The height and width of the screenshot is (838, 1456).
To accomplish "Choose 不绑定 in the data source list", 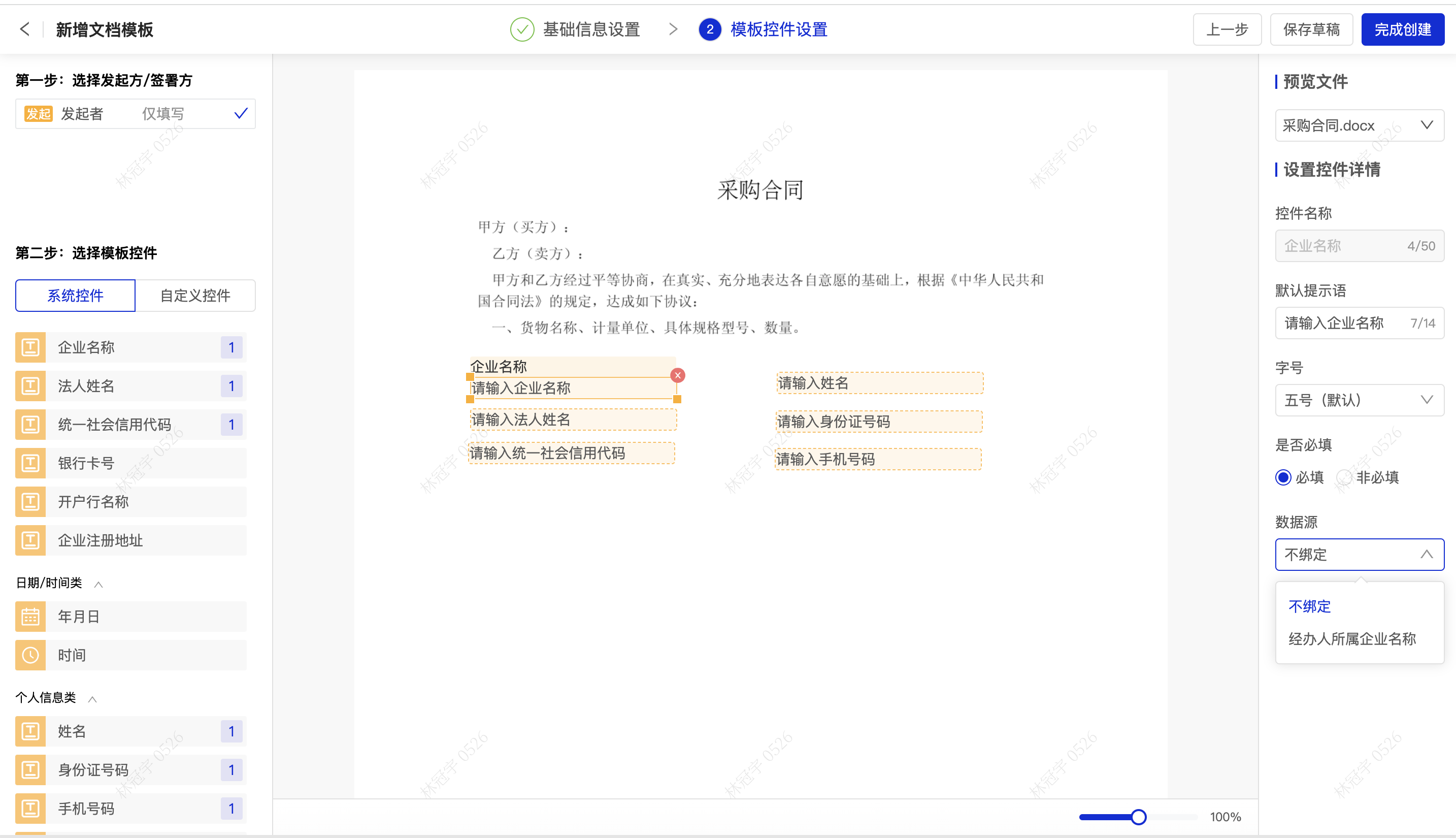I will pos(1310,606).
